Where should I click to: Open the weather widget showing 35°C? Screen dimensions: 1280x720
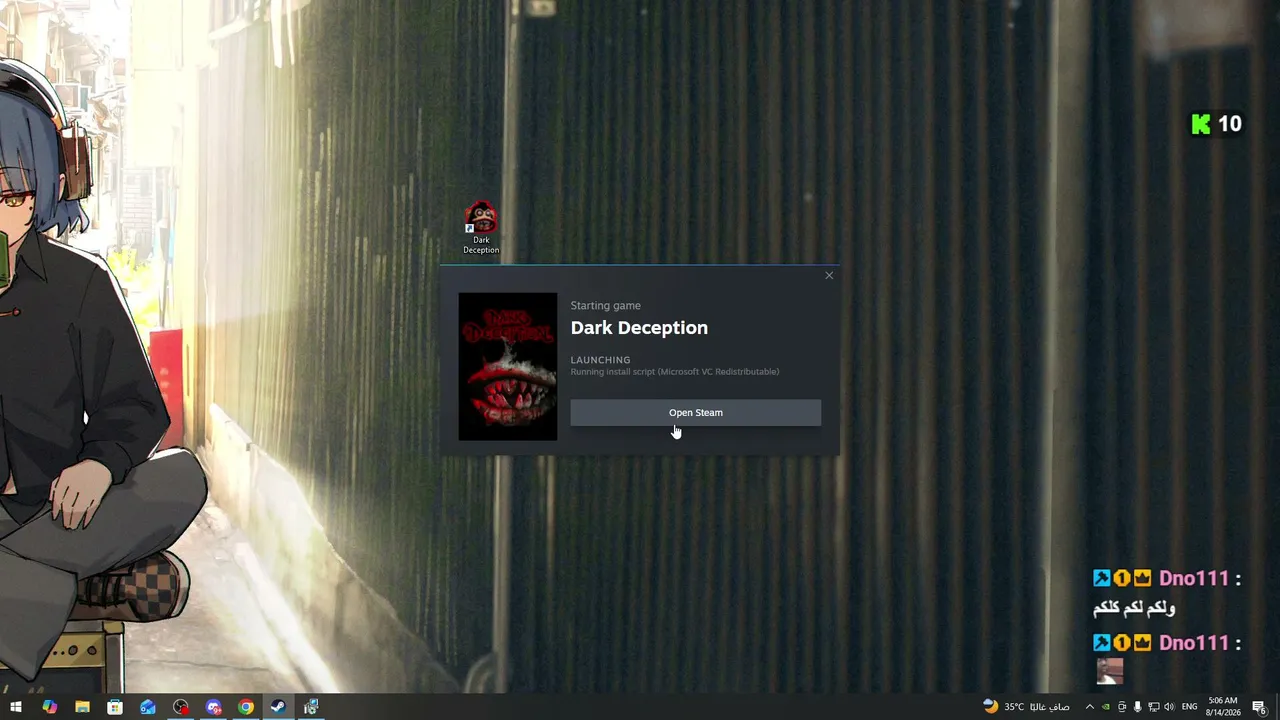[1026, 707]
